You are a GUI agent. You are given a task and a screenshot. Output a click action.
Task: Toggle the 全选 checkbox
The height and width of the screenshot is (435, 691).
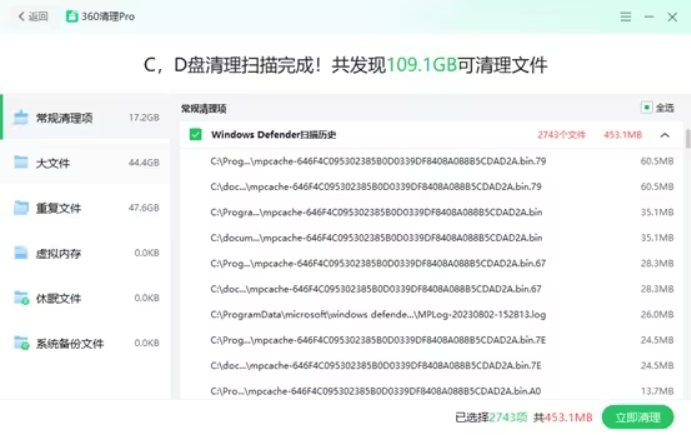[646, 108]
